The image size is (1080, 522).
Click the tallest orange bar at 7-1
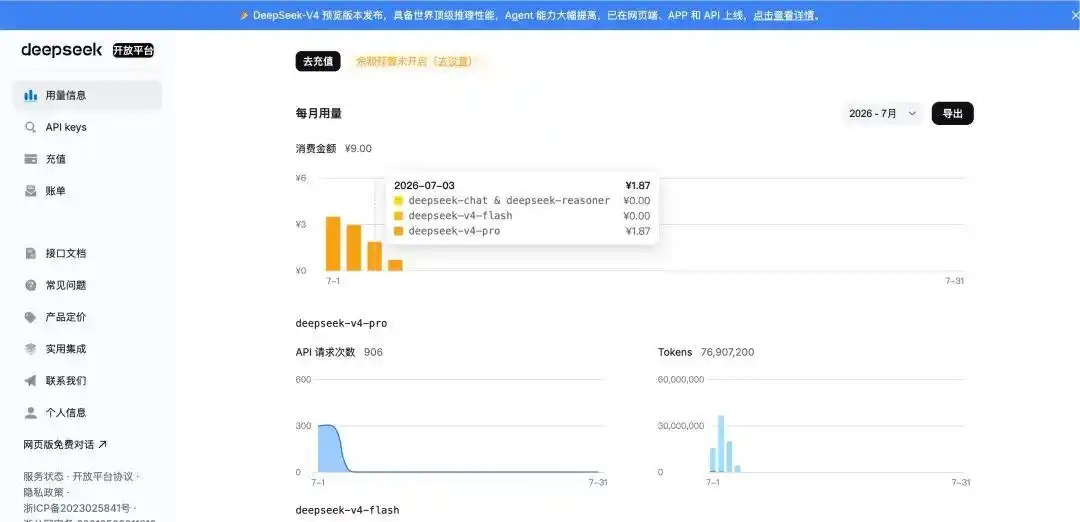pyautogui.click(x=333, y=244)
